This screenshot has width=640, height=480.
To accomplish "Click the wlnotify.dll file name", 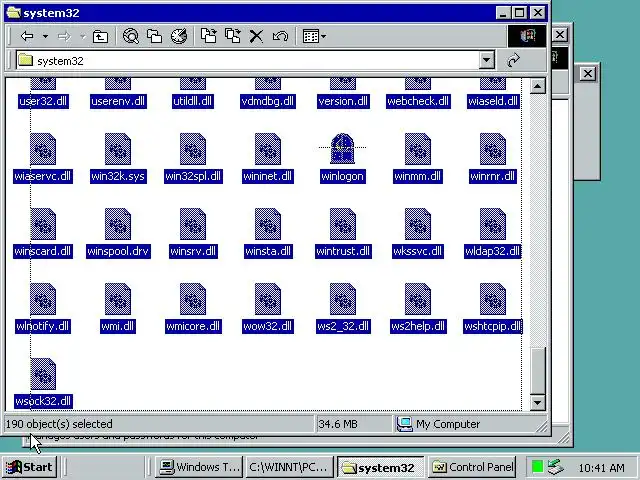I will click(x=43, y=326).
